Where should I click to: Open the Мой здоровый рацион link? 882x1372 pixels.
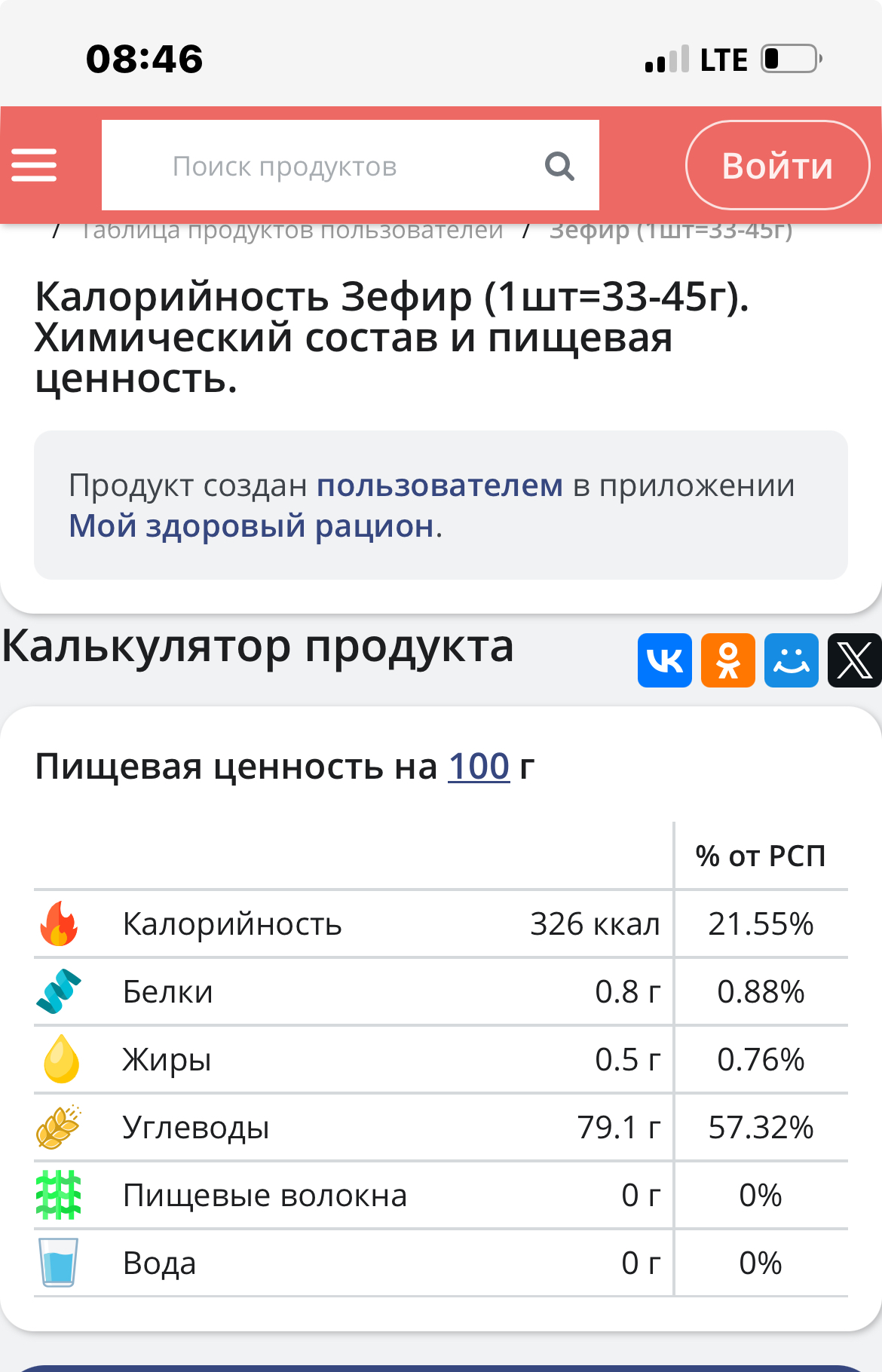point(252,526)
